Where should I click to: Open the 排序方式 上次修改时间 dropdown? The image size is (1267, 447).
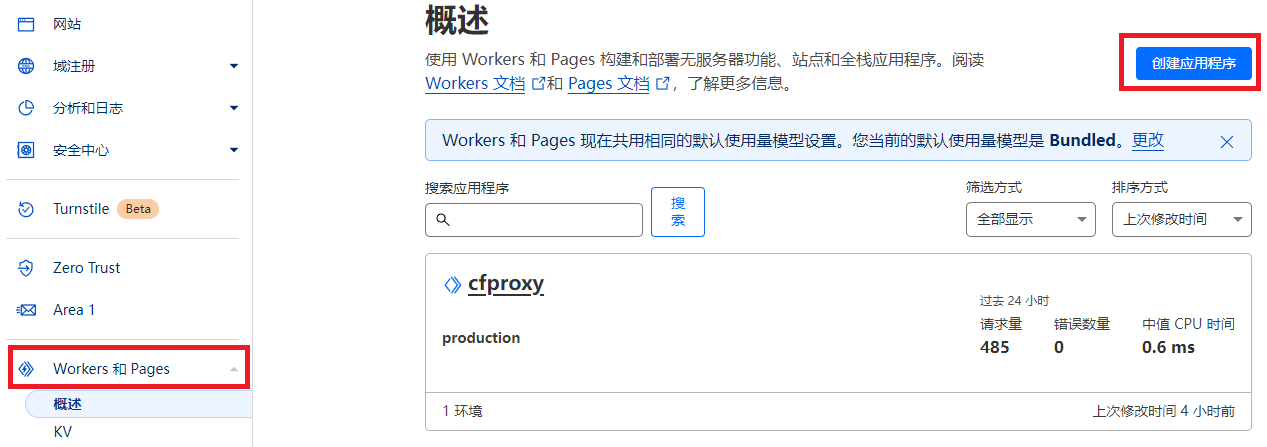[x=1182, y=220]
